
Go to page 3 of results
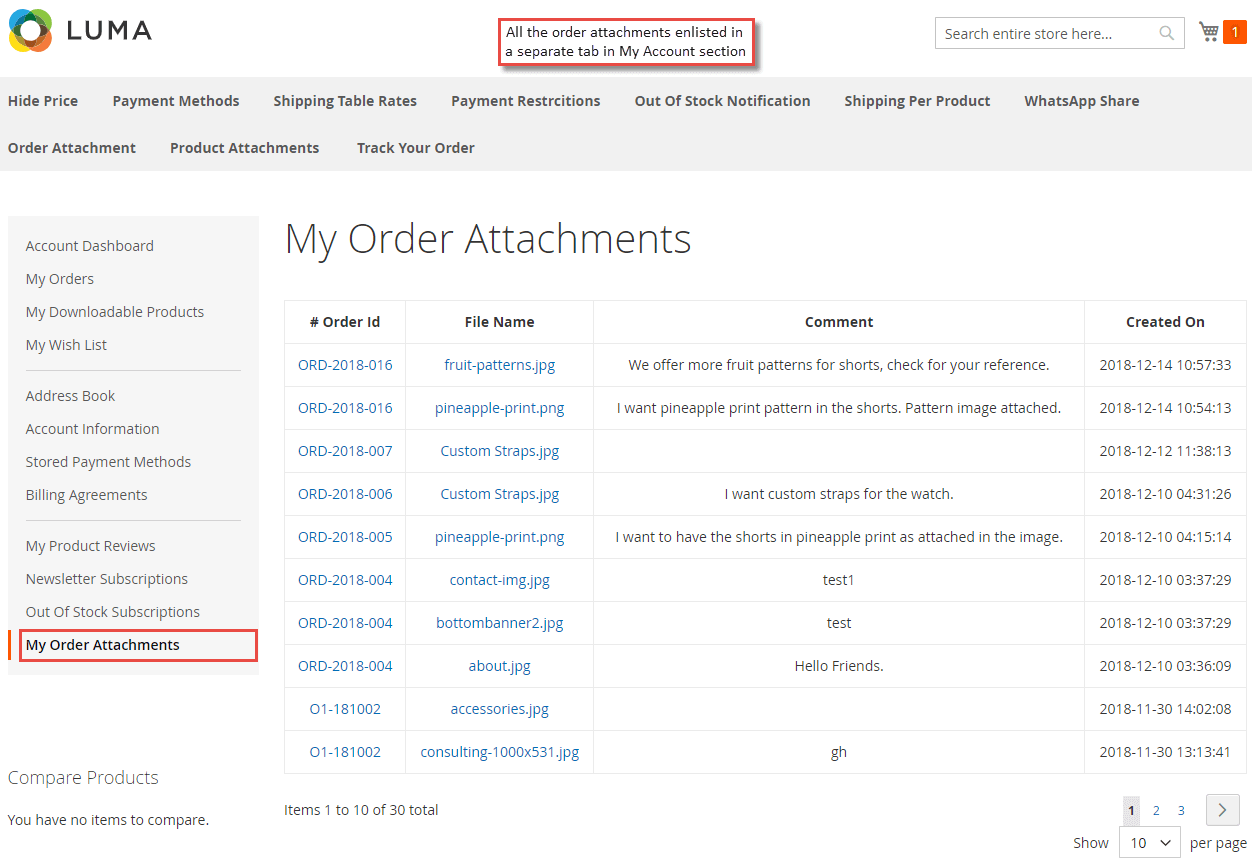click(1181, 811)
